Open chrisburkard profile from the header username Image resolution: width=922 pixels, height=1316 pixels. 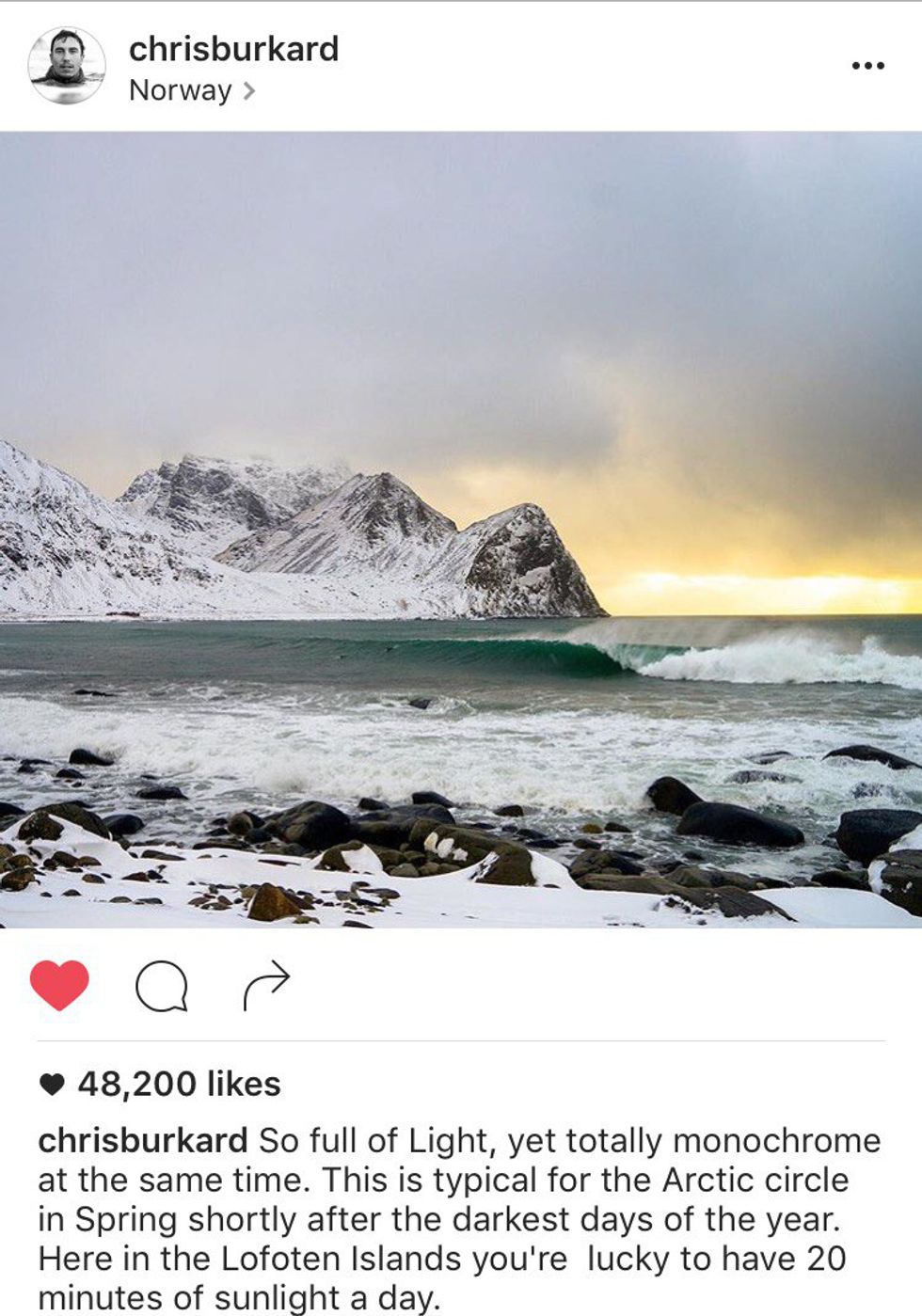pyautogui.click(x=233, y=49)
